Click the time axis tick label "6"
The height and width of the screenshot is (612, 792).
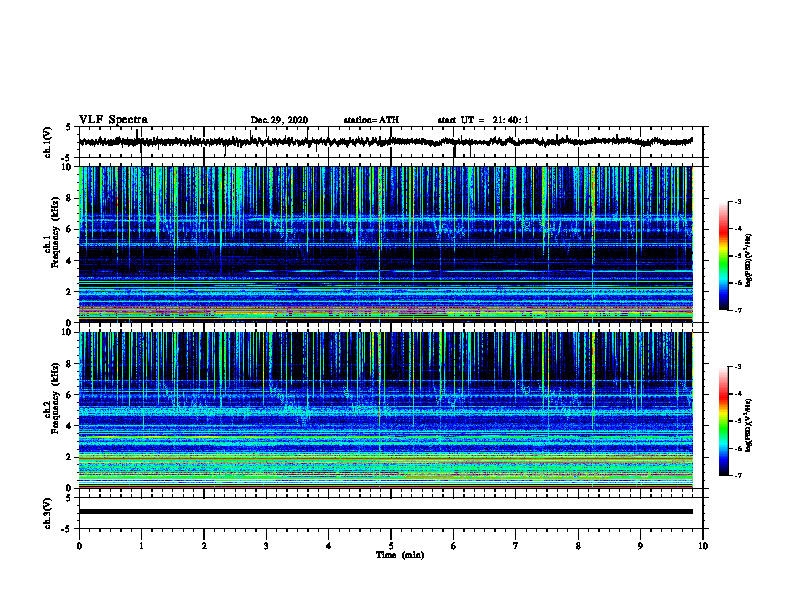coord(454,546)
